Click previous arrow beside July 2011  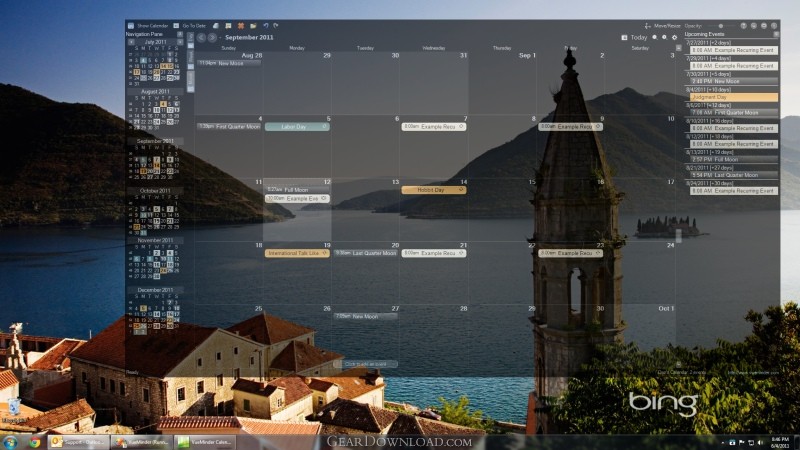[x=131, y=42]
